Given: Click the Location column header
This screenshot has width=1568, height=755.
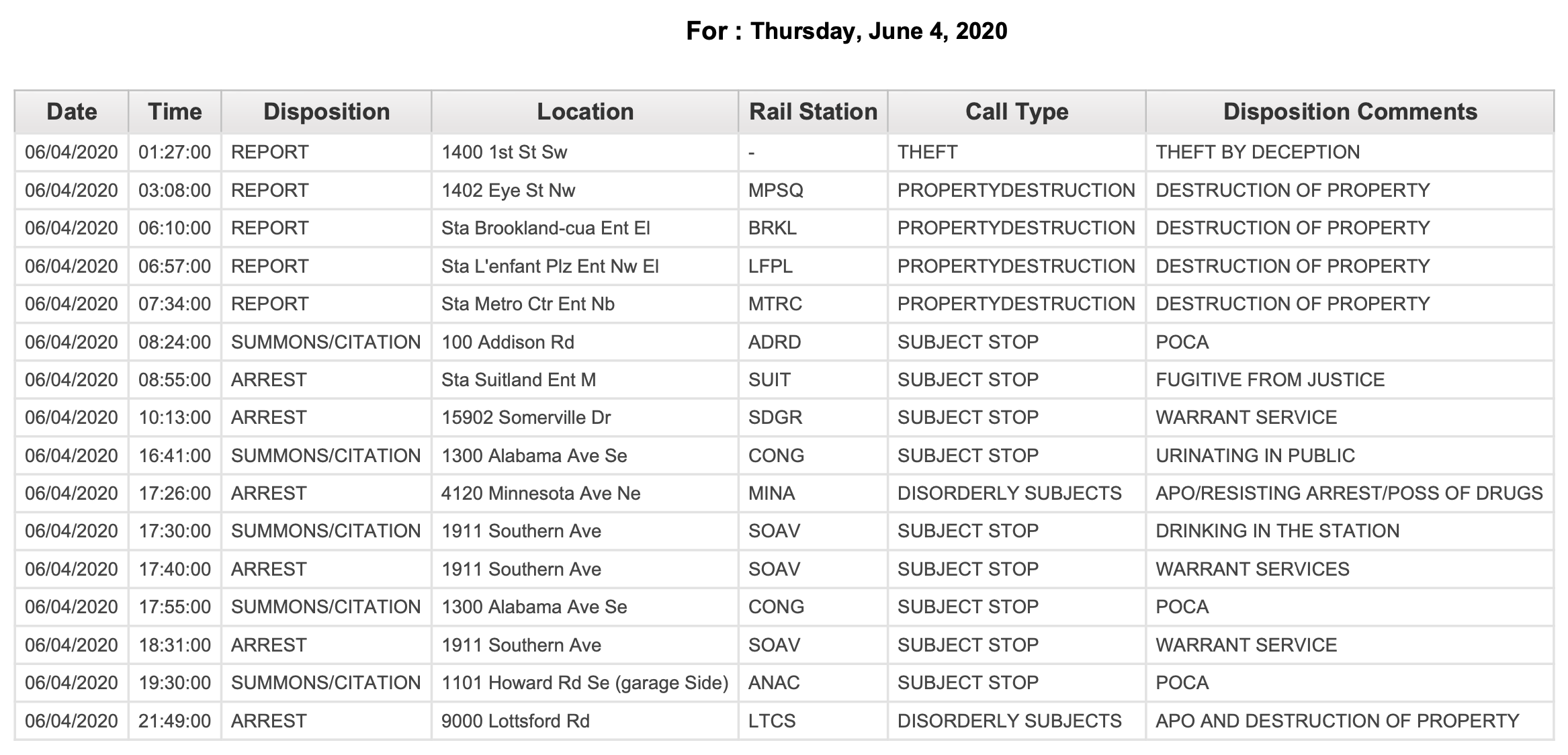Looking at the screenshot, I should (x=585, y=112).
